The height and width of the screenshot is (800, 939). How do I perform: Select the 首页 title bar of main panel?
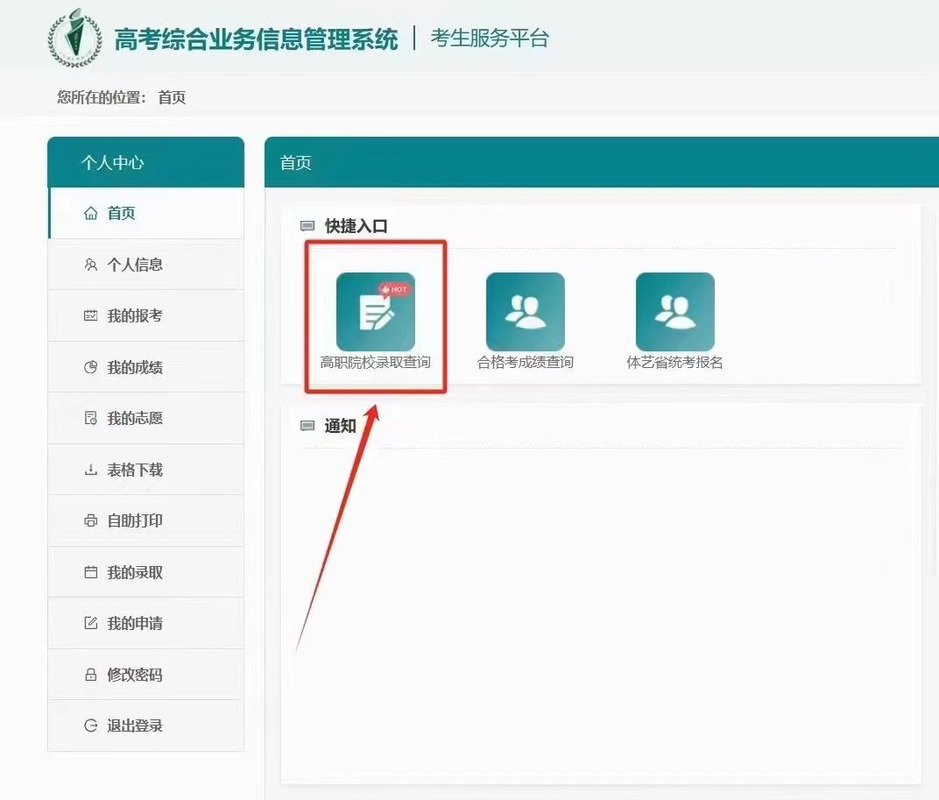click(296, 162)
